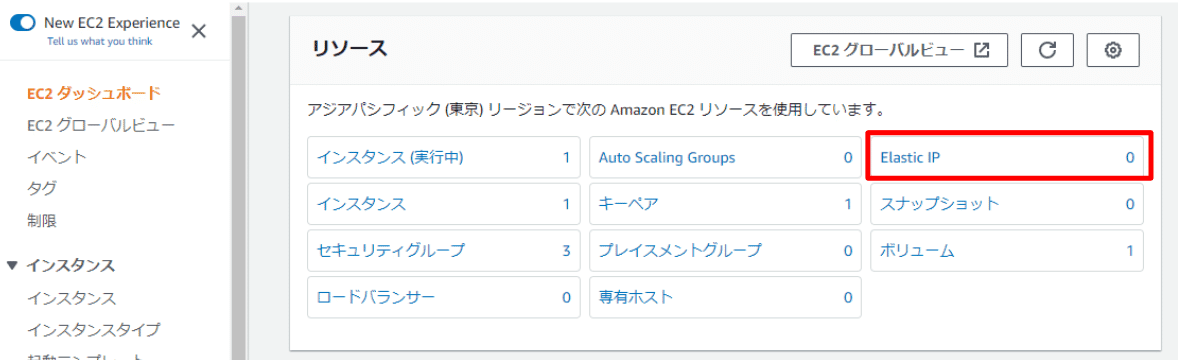Viewport: 1178px width, 360px height.
Task: Refresh the resources panel
Action: [1047, 50]
